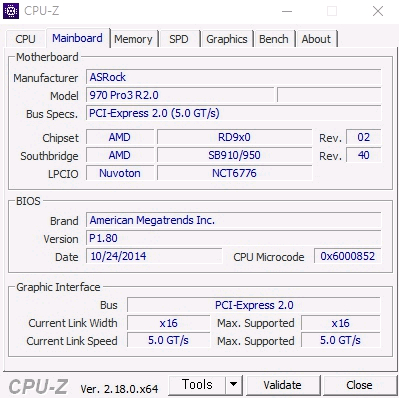Click the chipset revision value 02
This screenshot has width=399, height=398.
pos(363,137)
